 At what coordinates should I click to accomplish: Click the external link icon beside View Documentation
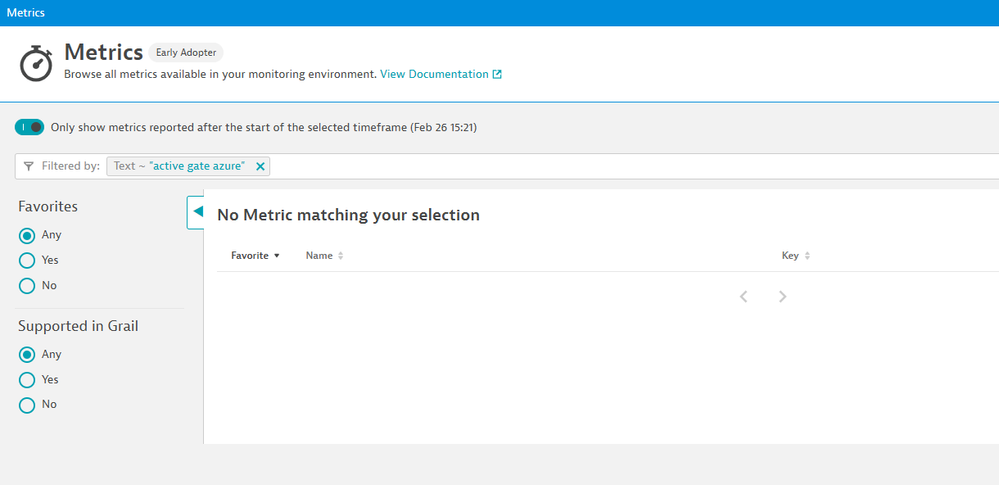pyautogui.click(x=497, y=74)
